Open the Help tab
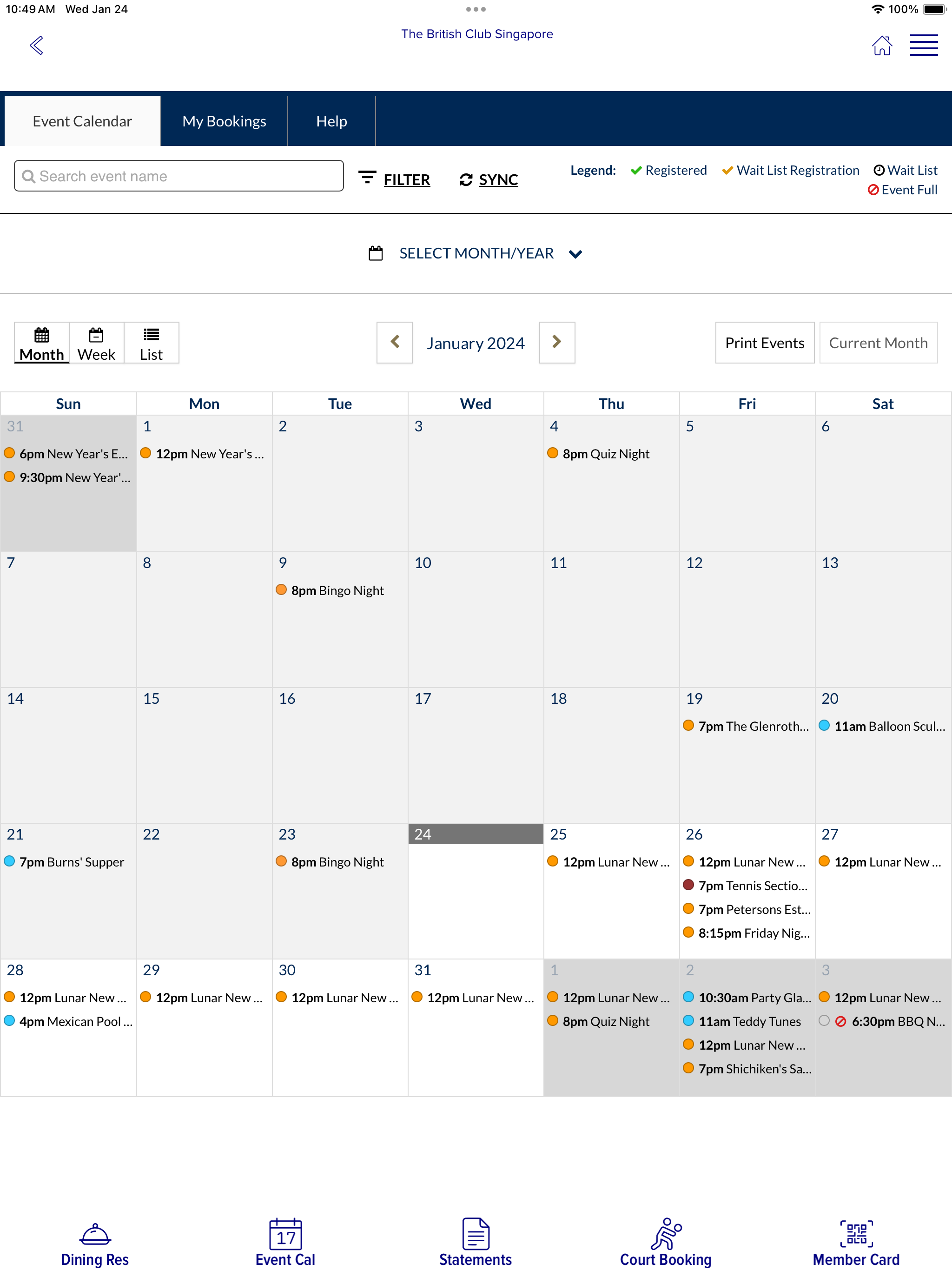 click(331, 121)
